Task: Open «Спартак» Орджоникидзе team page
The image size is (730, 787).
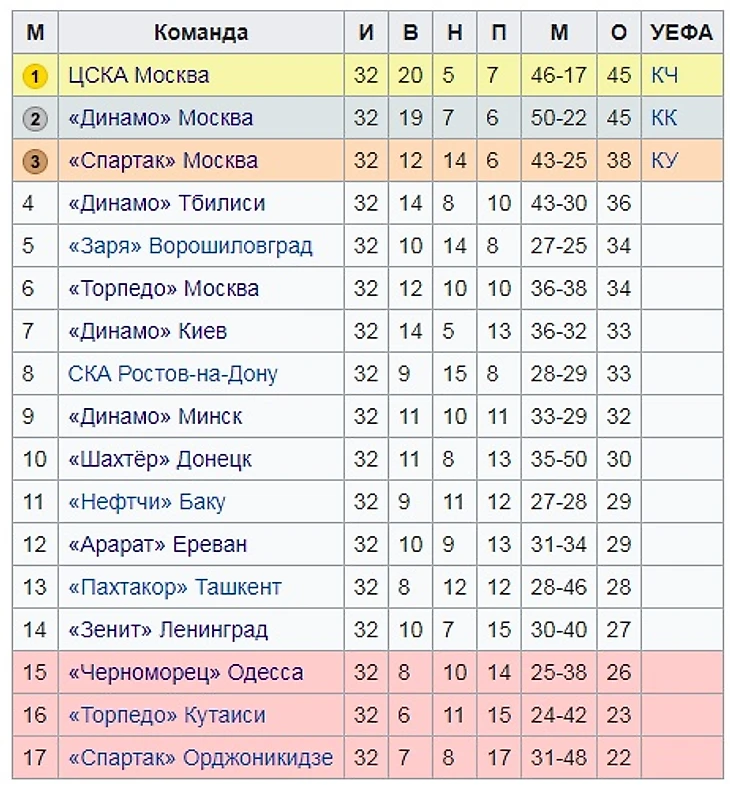Action: [x=200, y=758]
